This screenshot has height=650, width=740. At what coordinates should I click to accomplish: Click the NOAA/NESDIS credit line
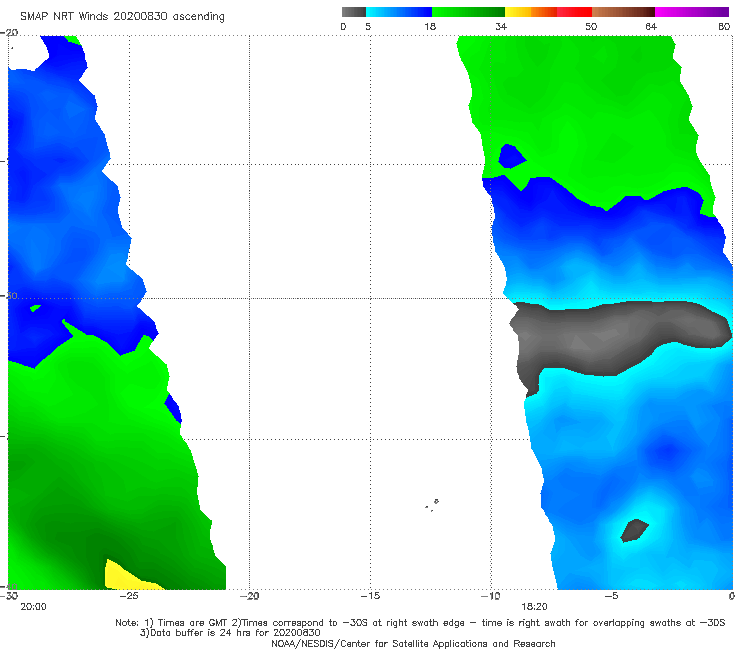tap(413, 644)
